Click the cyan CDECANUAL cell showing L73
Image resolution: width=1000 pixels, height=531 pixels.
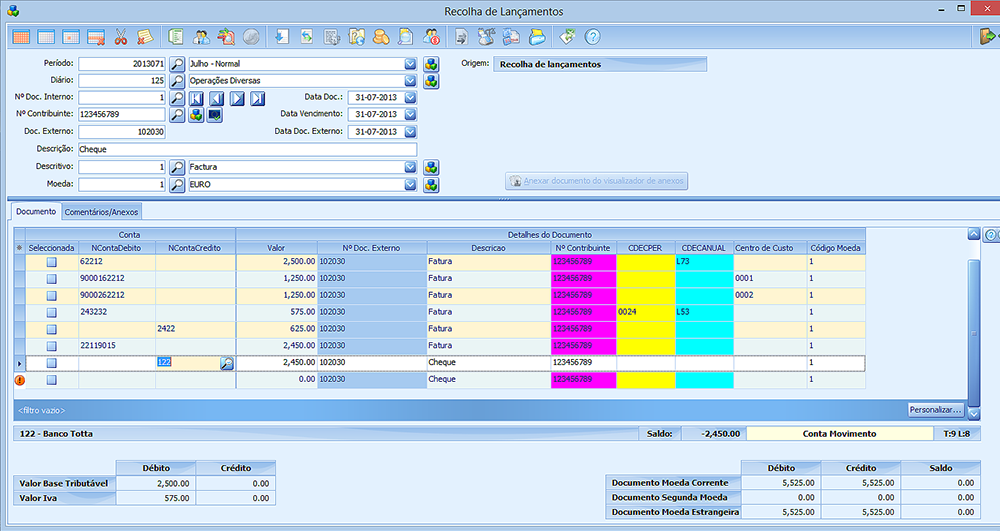704,262
